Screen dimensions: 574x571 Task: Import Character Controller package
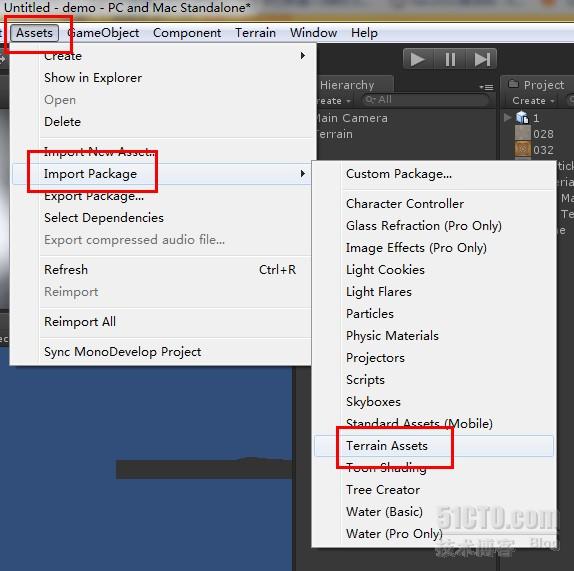(434, 204)
